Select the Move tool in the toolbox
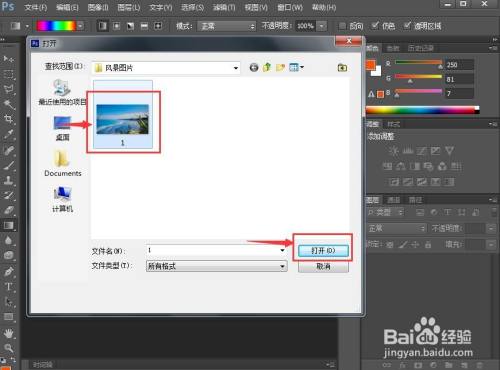The height and width of the screenshot is (370, 500). 8,59
